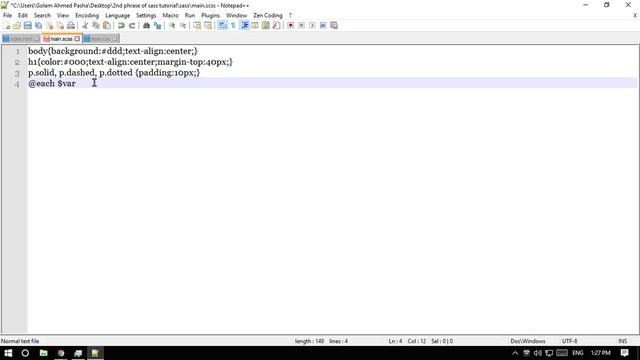
Task: Print the current document
Action: 71,25
